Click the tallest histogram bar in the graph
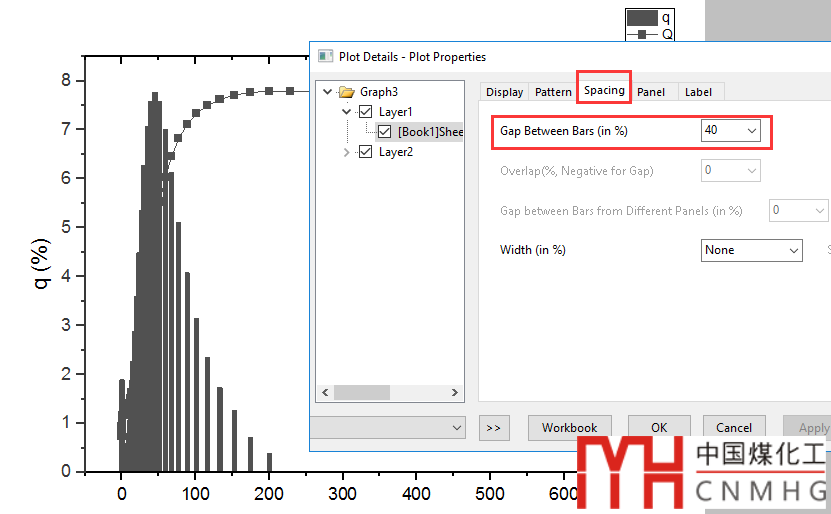The height and width of the screenshot is (514, 831). (x=155, y=281)
